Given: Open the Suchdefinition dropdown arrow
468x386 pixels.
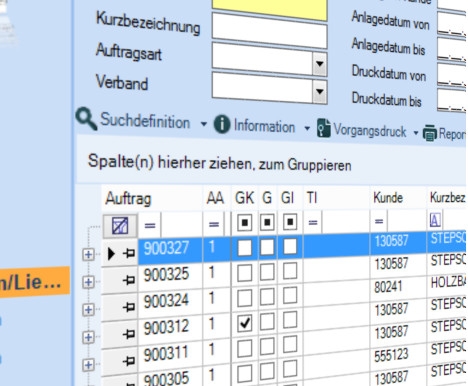Looking at the screenshot, I should (204, 124).
